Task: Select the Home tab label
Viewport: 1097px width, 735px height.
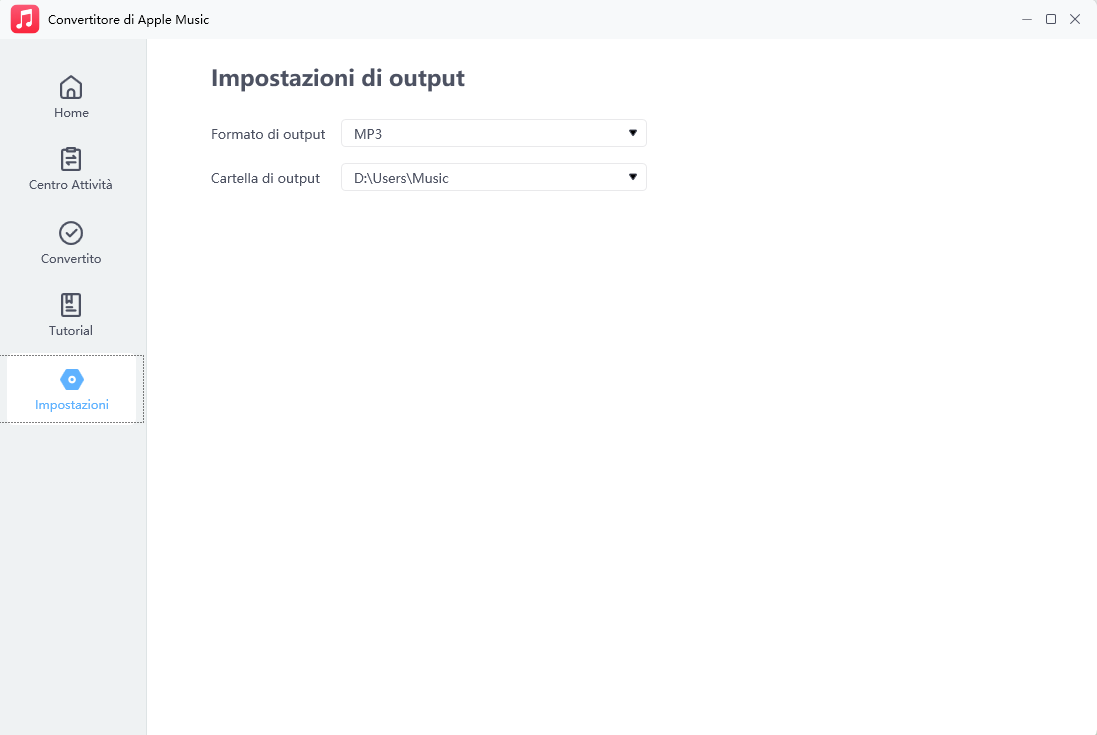Action: [x=71, y=113]
